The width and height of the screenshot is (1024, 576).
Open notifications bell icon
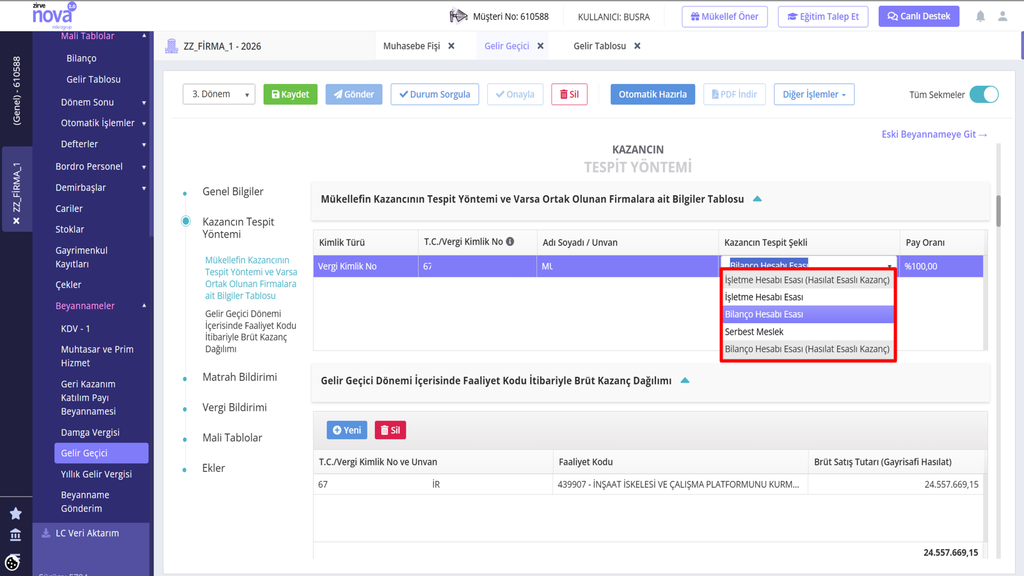980,16
